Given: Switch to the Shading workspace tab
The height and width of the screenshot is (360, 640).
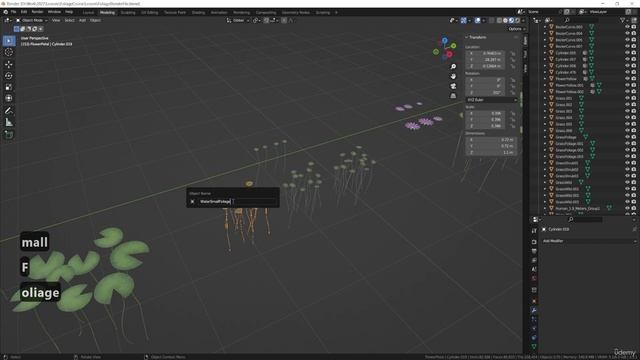Looking at the screenshot, I should (x=198, y=13).
